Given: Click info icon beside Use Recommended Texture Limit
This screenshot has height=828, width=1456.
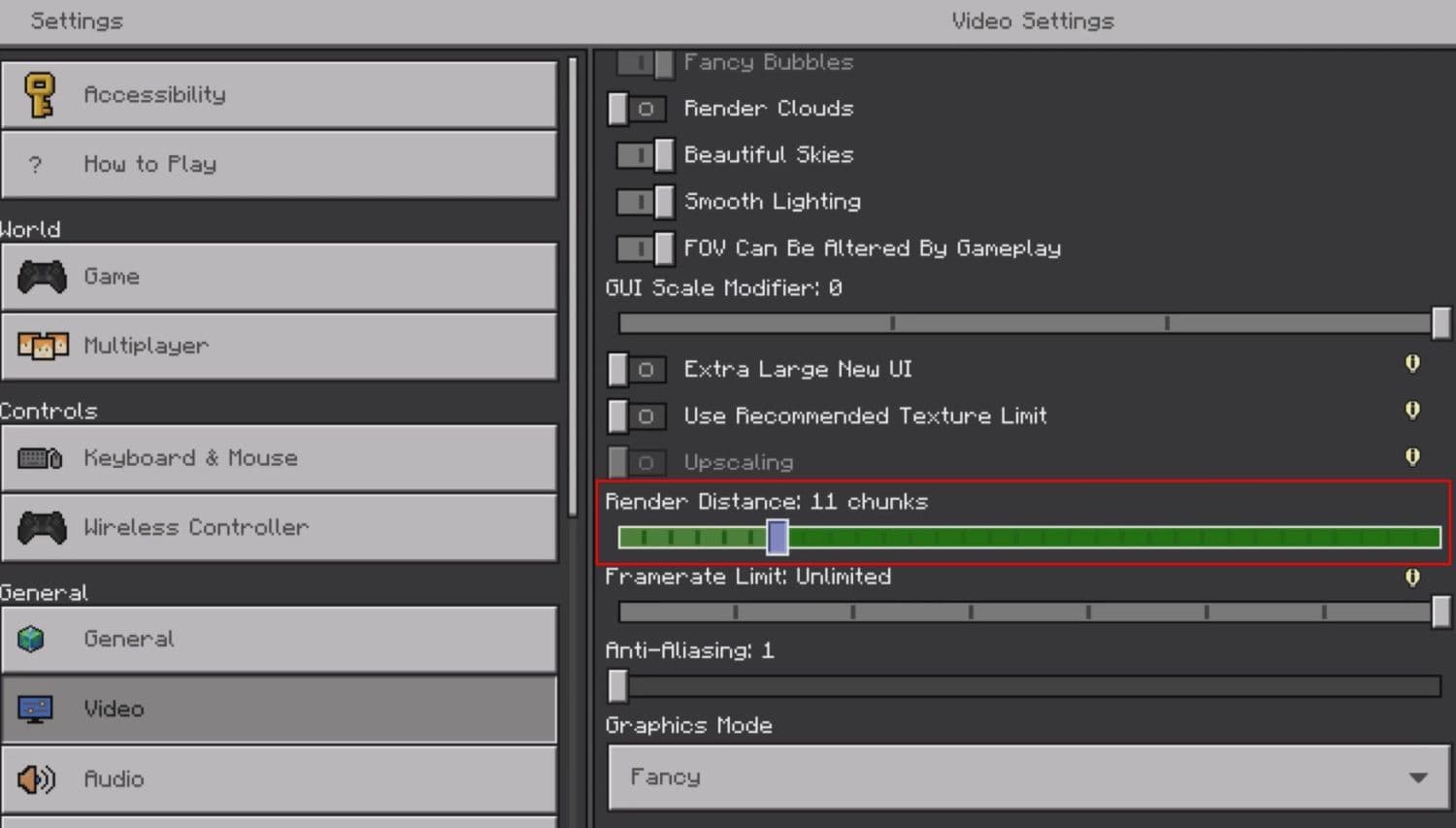Looking at the screenshot, I should click(1412, 410).
